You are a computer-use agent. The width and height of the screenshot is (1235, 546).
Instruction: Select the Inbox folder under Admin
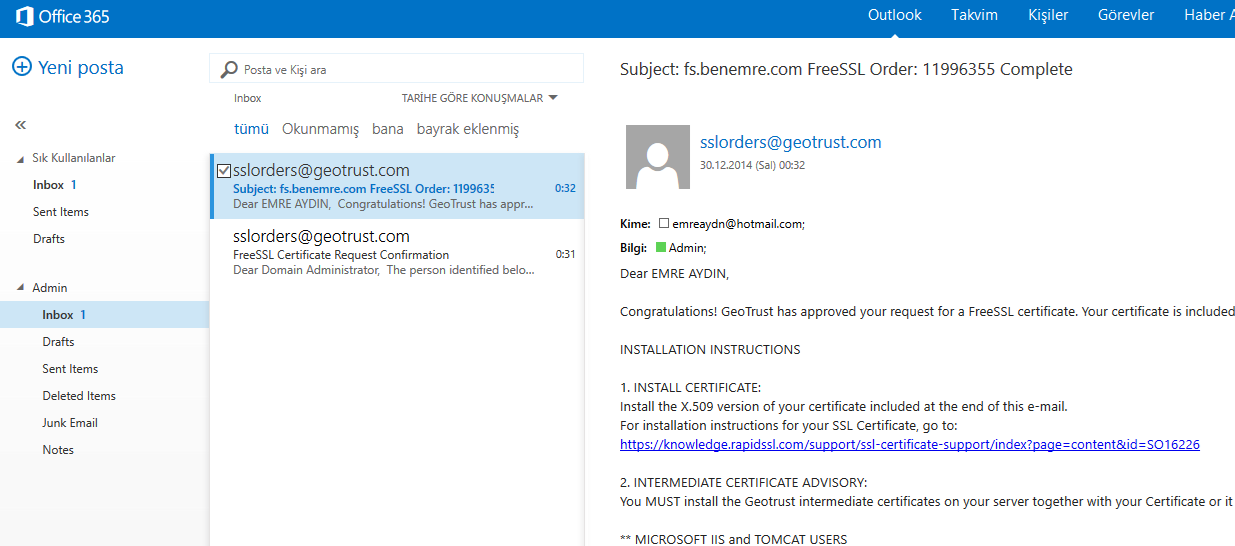[104, 315]
